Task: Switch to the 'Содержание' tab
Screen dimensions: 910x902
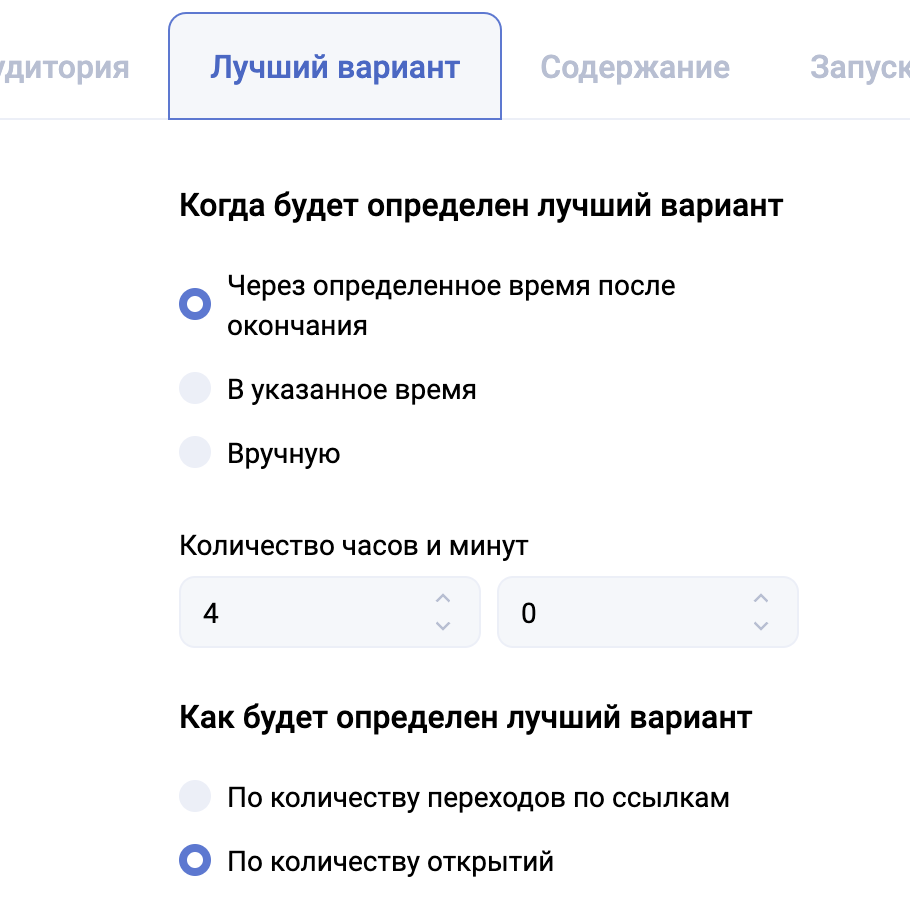Action: (x=635, y=68)
